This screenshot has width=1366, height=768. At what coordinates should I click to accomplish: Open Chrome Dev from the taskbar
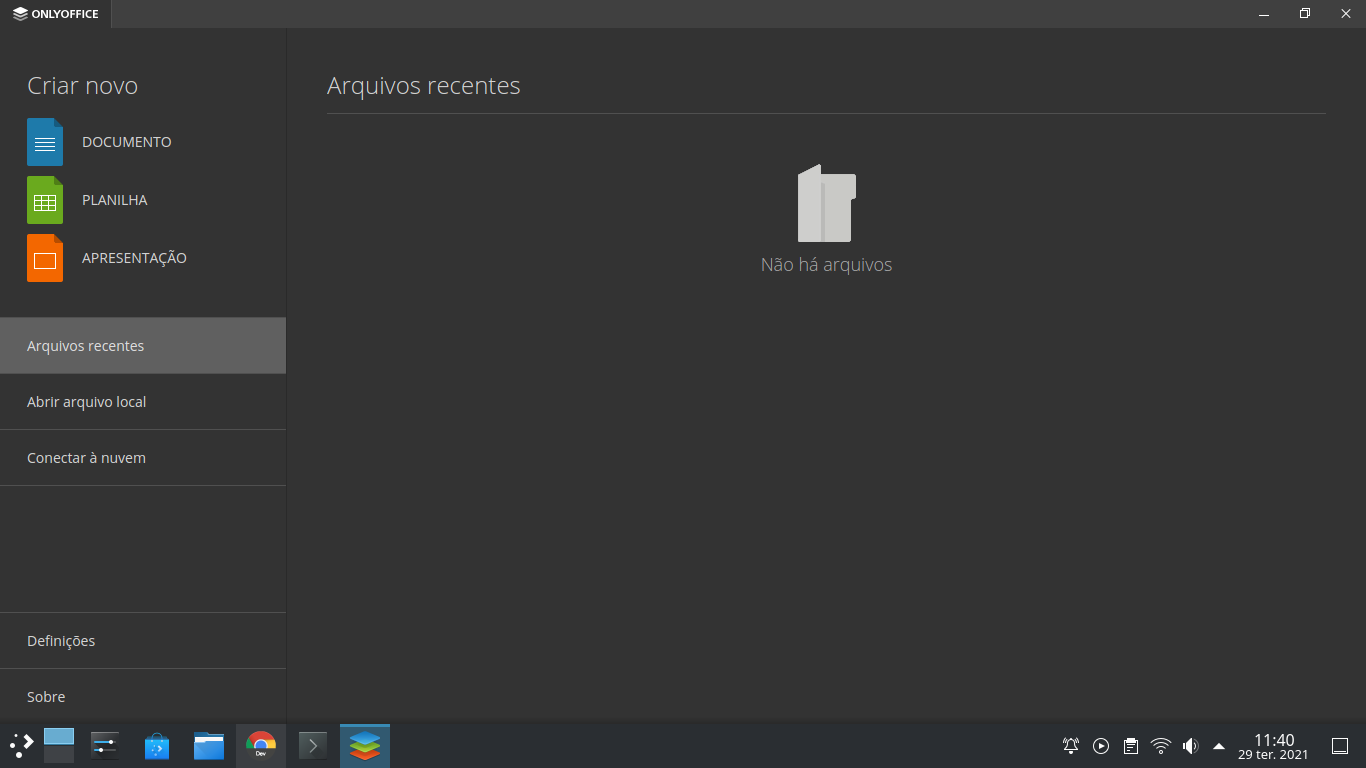(x=261, y=745)
